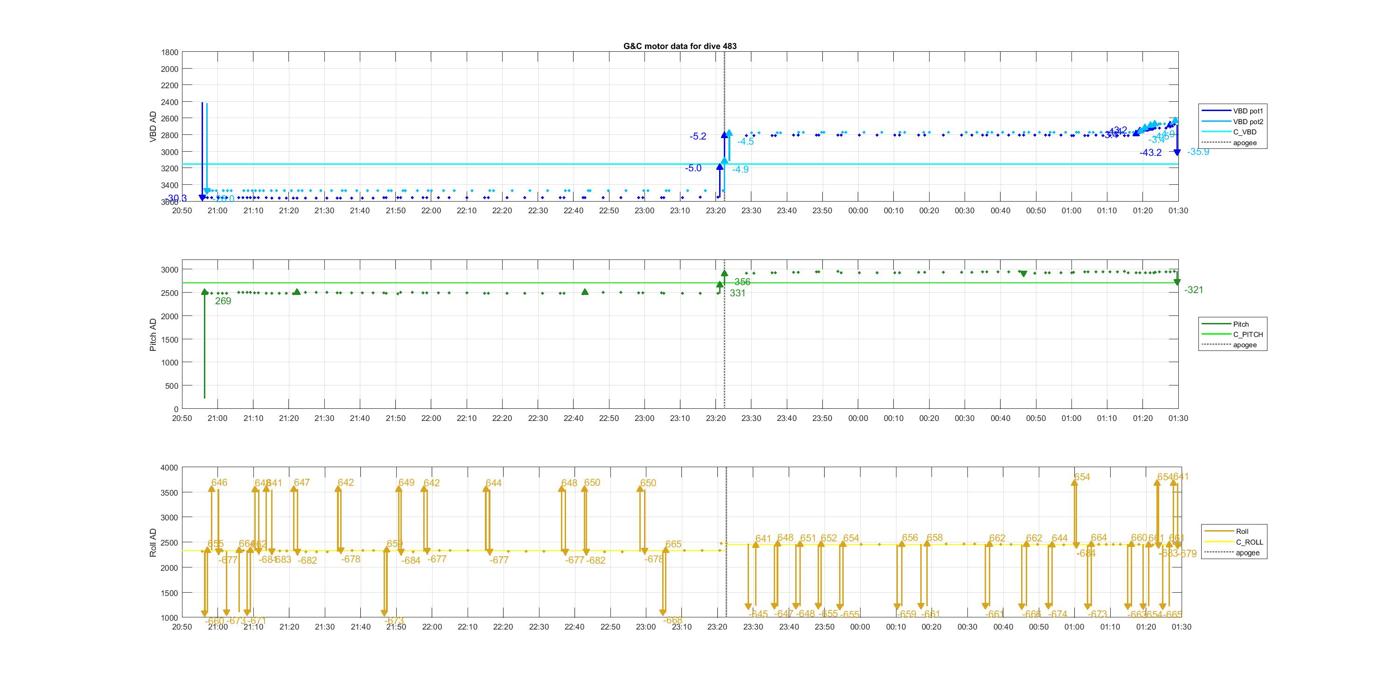Click the pitch triangle marker near 22:43

pos(585,292)
